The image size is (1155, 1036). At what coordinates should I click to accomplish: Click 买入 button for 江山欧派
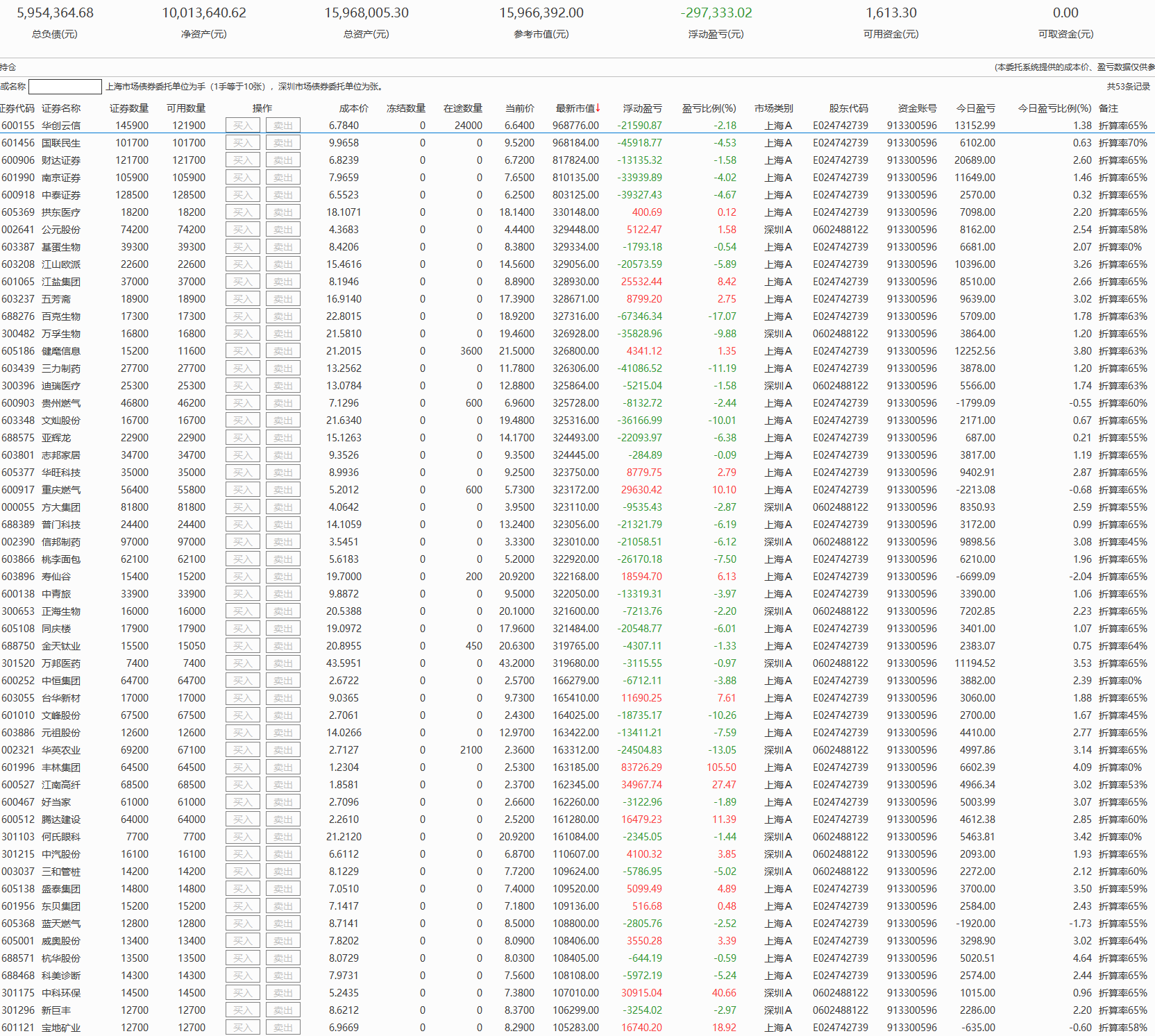coord(243,264)
